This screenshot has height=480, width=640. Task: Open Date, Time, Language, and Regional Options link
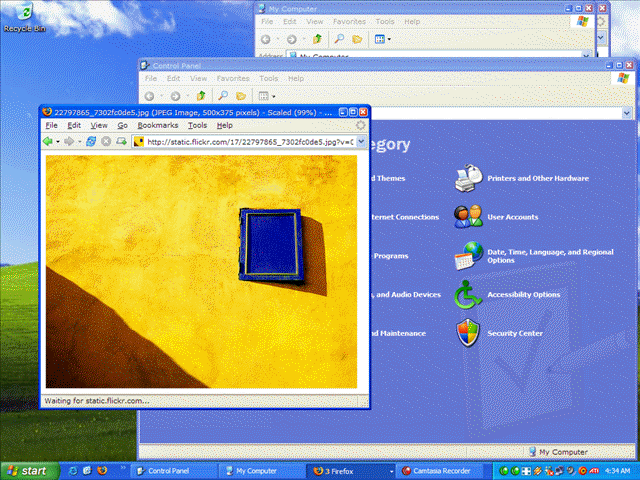point(550,256)
